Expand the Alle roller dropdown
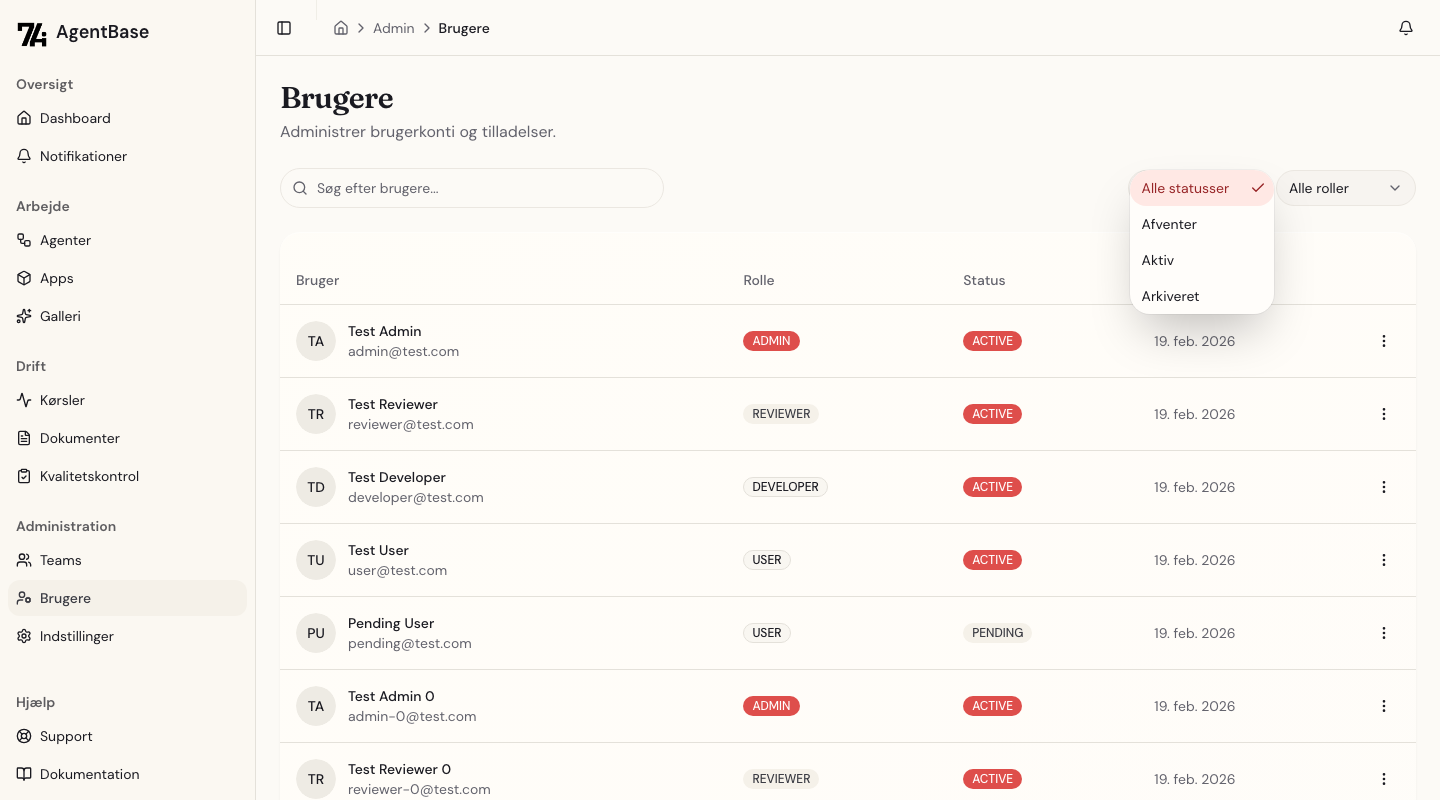The image size is (1440, 800). [1345, 188]
